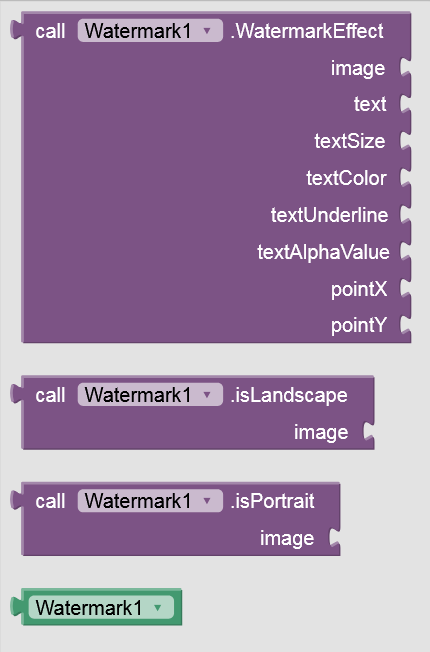Click the image socket of WatermarkEffect

[x=405, y=68]
